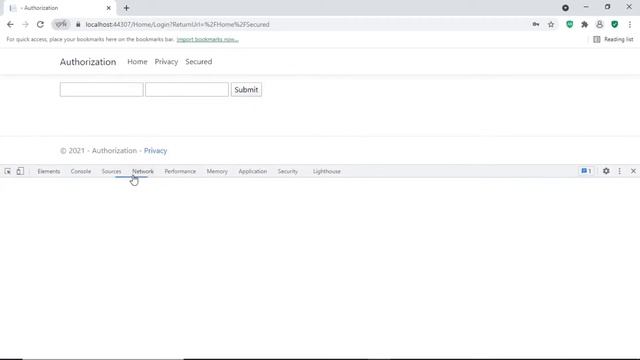Open the saved password key icon
The height and width of the screenshot is (360, 640).
(536, 24)
